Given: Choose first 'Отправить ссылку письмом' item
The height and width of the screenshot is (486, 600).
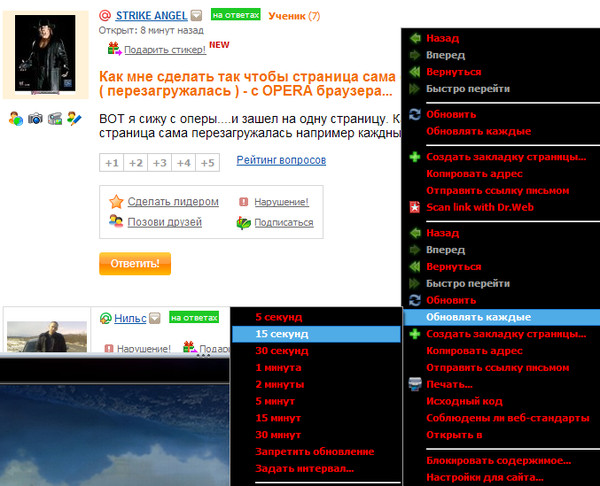Looking at the screenshot, I should 498,191.
